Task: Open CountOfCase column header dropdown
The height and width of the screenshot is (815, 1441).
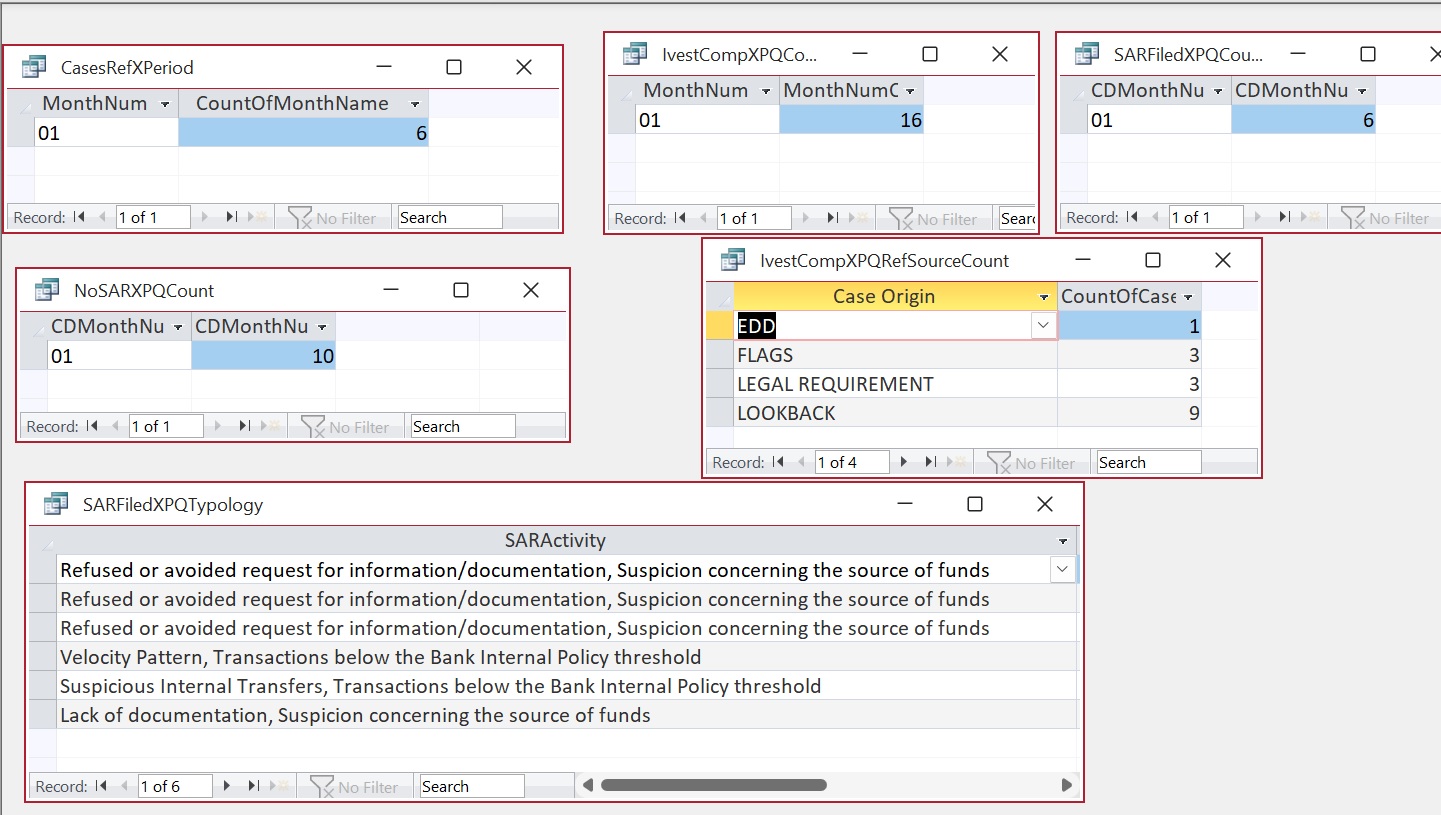Action: coord(1188,297)
